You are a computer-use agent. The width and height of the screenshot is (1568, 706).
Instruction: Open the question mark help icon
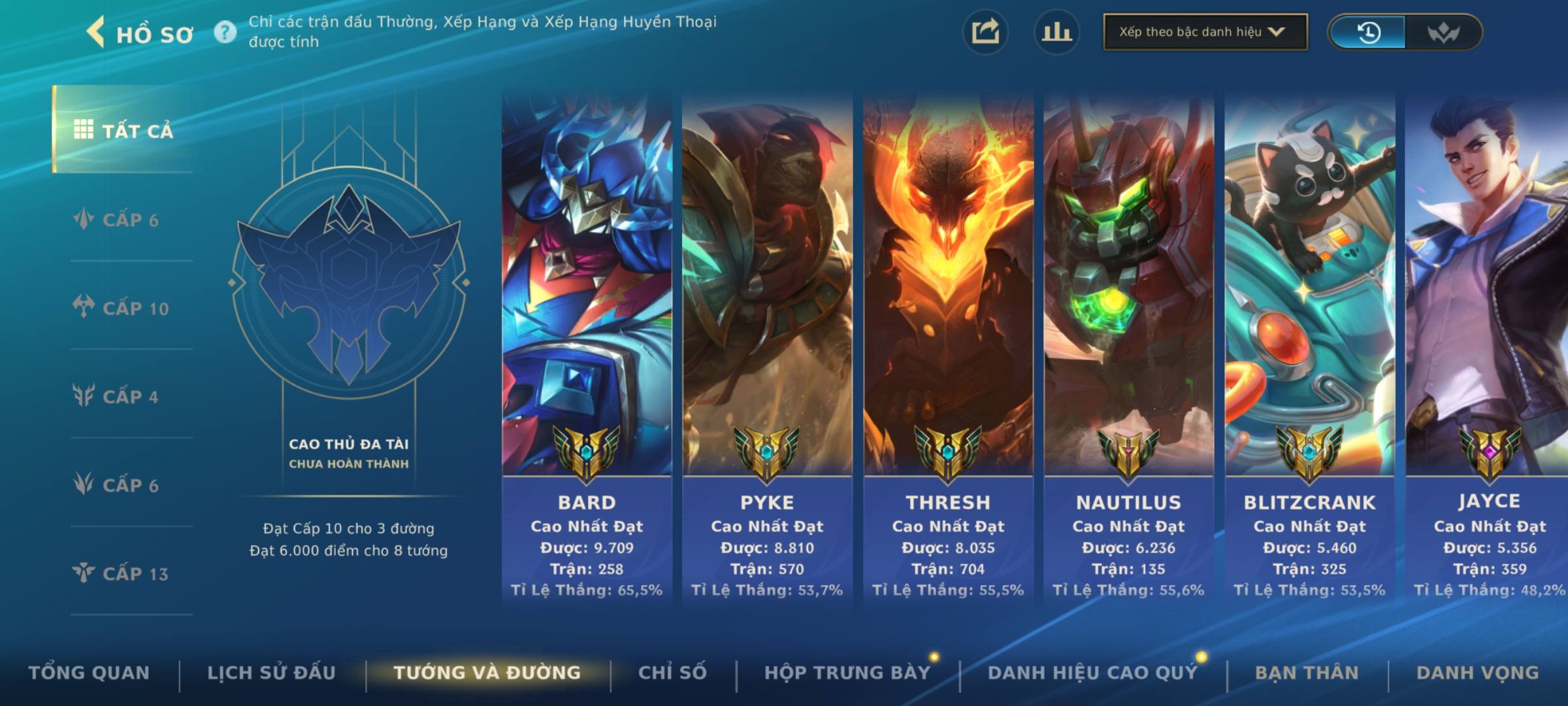coord(225,31)
